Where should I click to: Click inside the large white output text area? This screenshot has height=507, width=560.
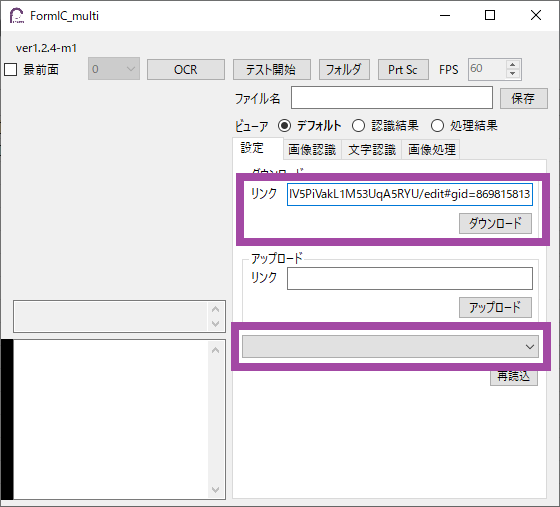point(111,420)
